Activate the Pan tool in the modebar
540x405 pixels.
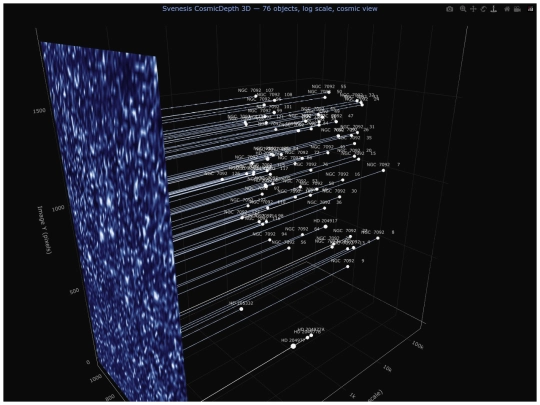(x=473, y=9)
